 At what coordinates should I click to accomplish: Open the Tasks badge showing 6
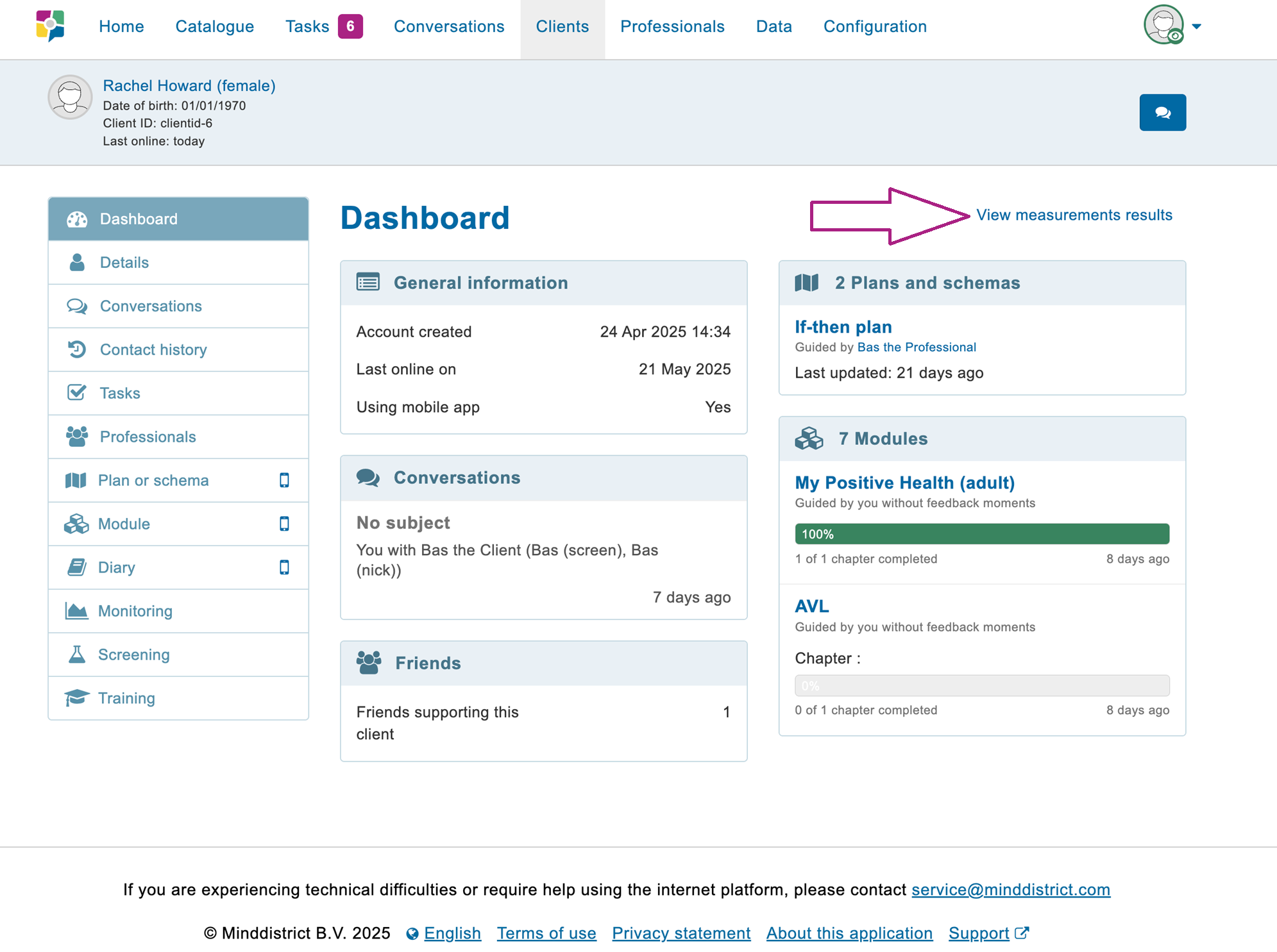click(x=350, y=26)
